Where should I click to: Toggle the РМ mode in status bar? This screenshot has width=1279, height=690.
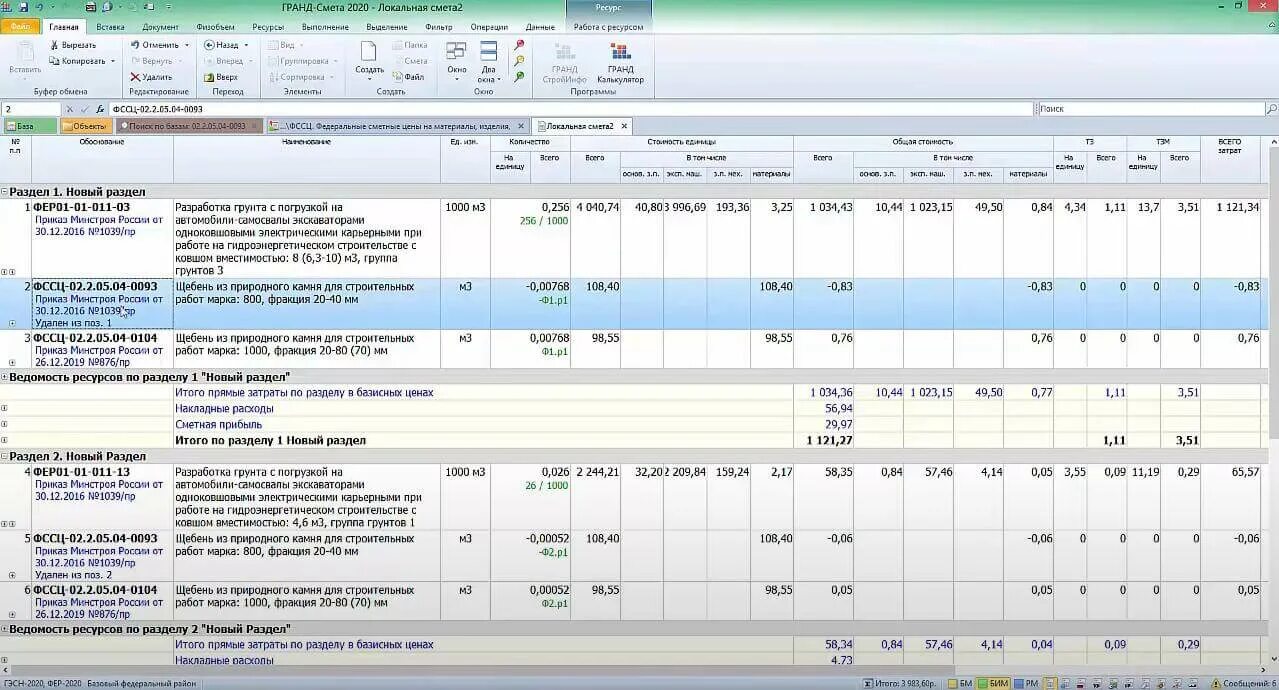[x=1026, y=683]
